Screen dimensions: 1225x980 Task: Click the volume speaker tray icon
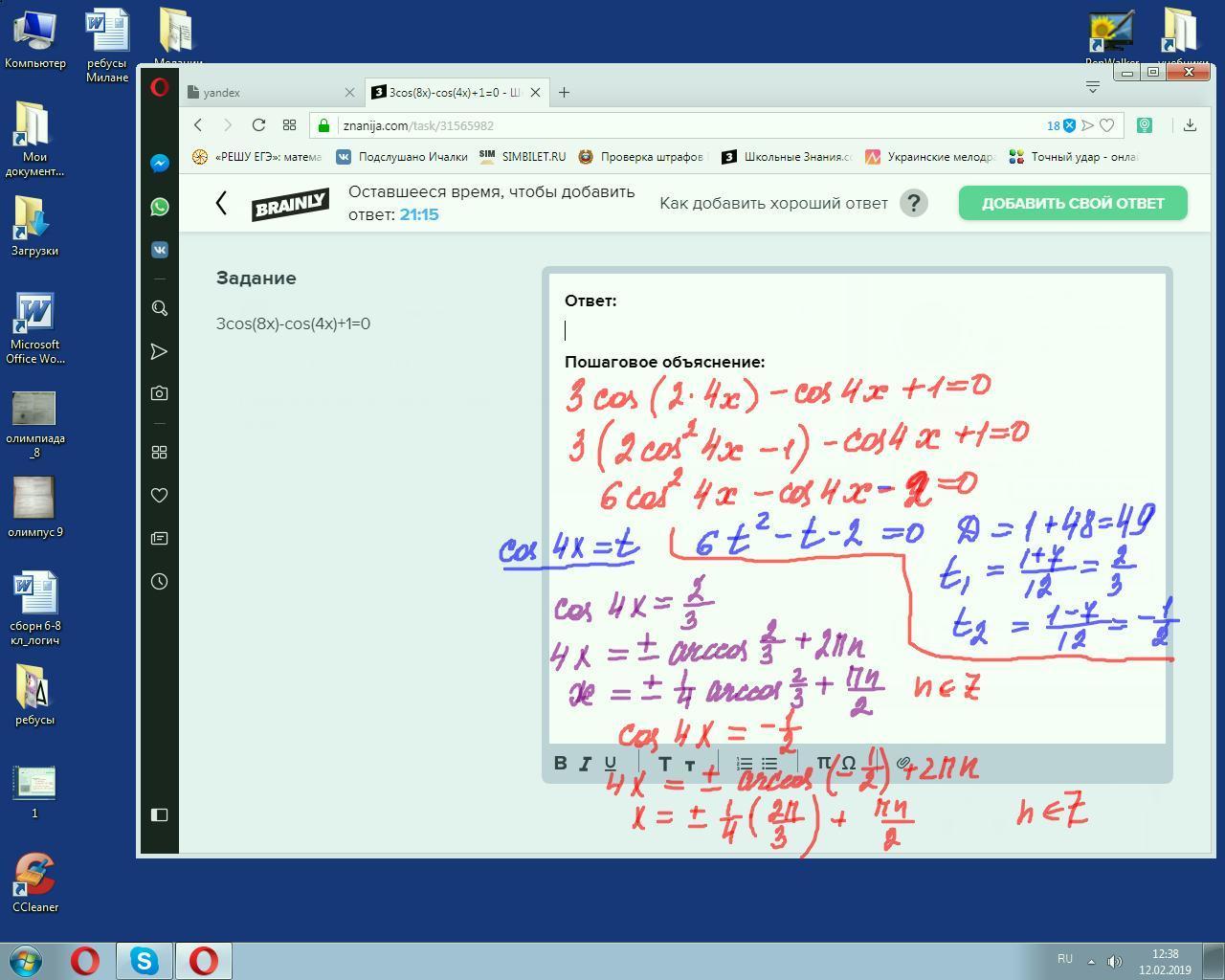point(1114,961)
